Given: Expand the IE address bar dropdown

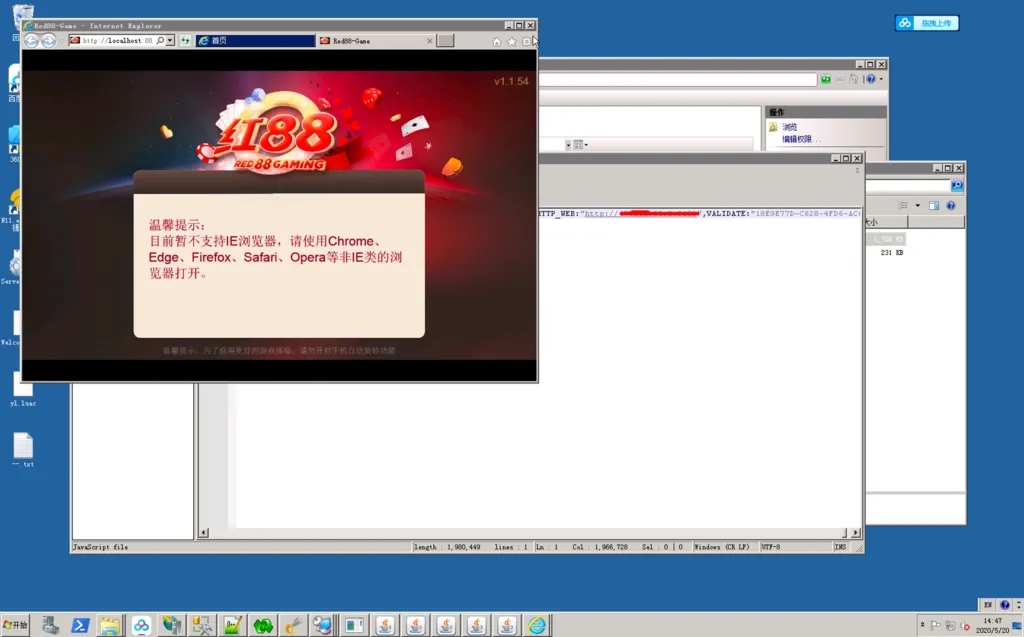Looking at the screenshot, I should tap(170, 41).
